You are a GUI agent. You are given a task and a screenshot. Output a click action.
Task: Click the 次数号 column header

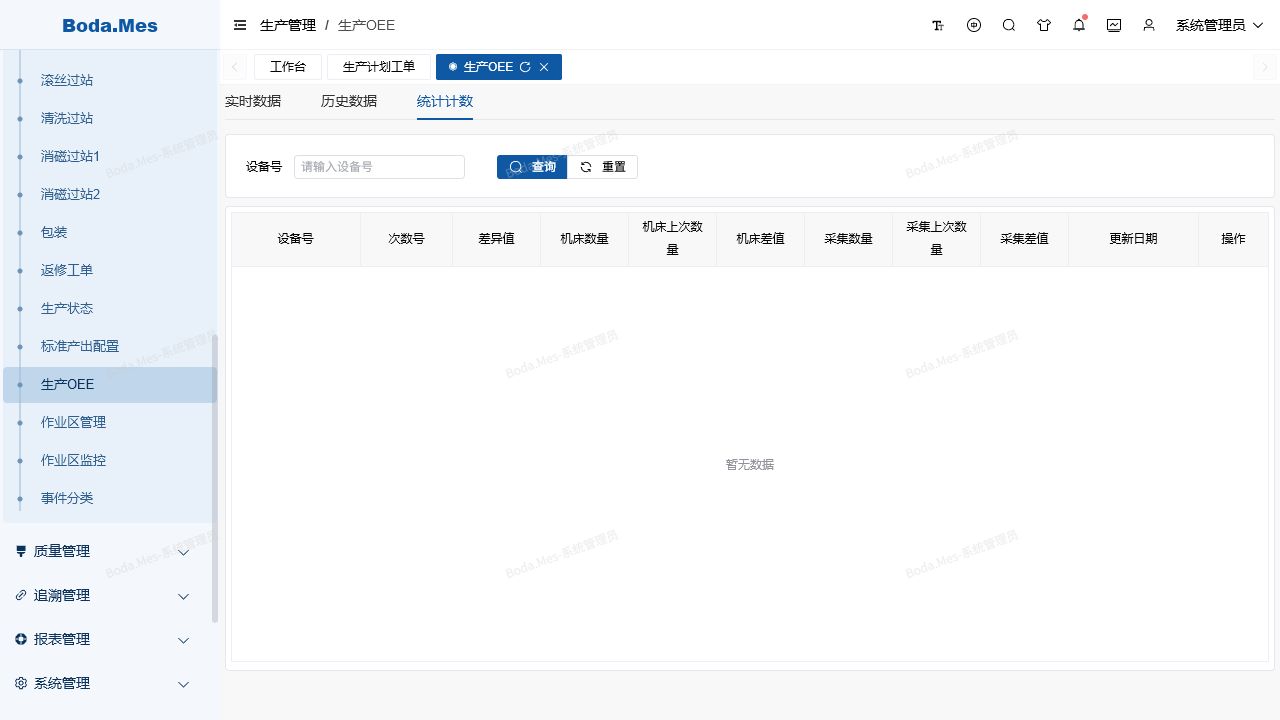pyautogui.click(x=407, y=239)
